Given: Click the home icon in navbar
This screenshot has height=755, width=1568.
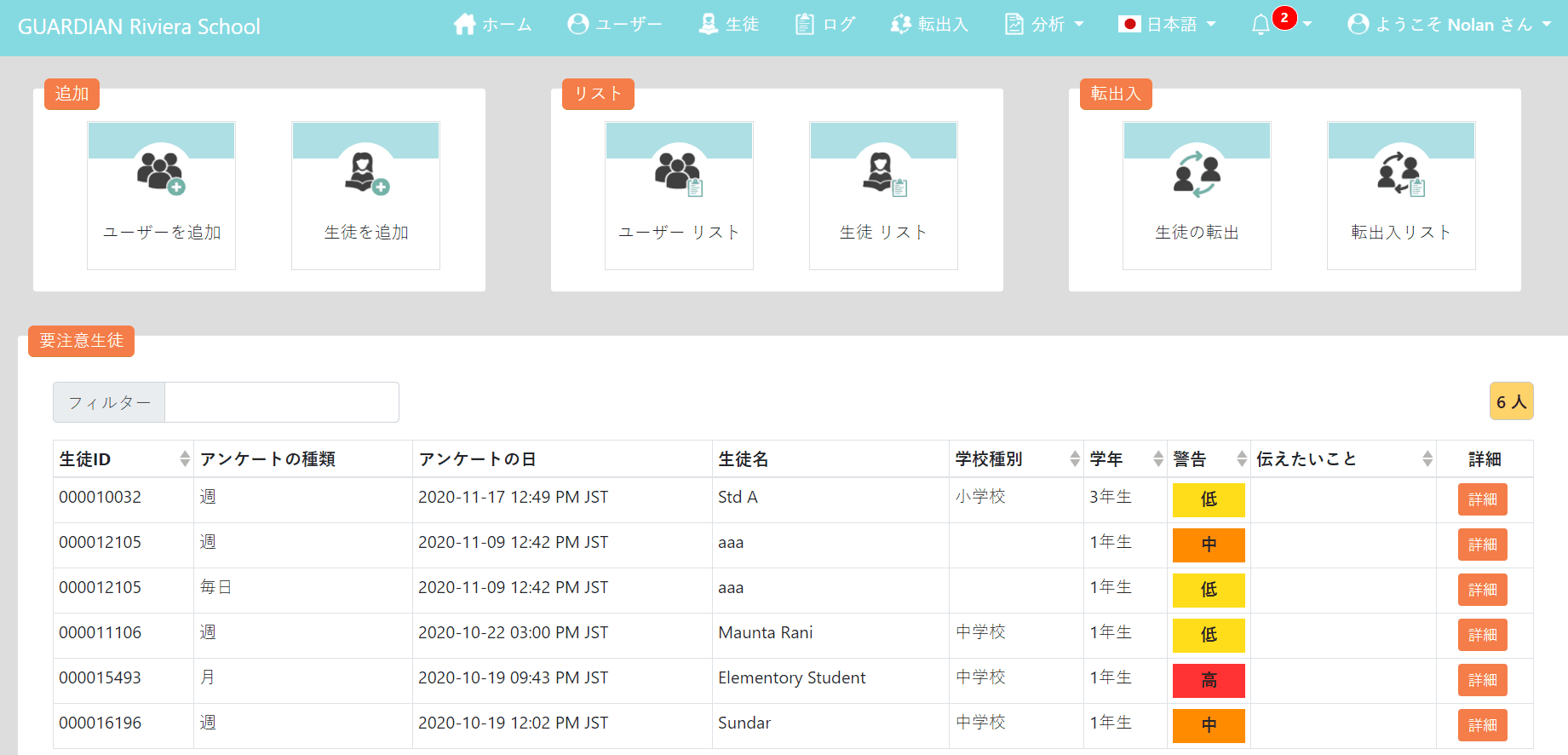Looking at the screenshot, I should click(464, 24).
